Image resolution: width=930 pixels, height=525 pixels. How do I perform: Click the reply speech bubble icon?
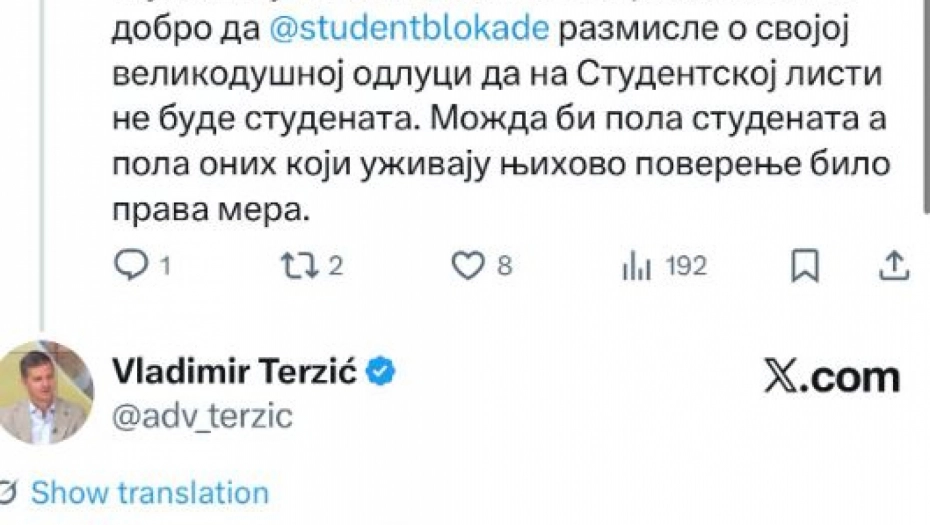[132, 265]
